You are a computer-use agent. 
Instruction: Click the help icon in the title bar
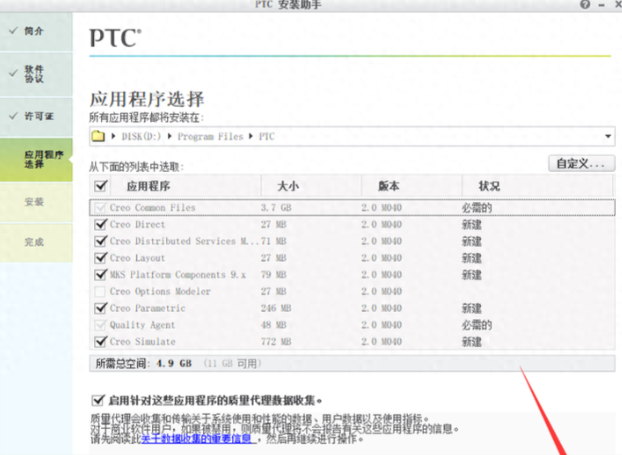click(585, 5)
